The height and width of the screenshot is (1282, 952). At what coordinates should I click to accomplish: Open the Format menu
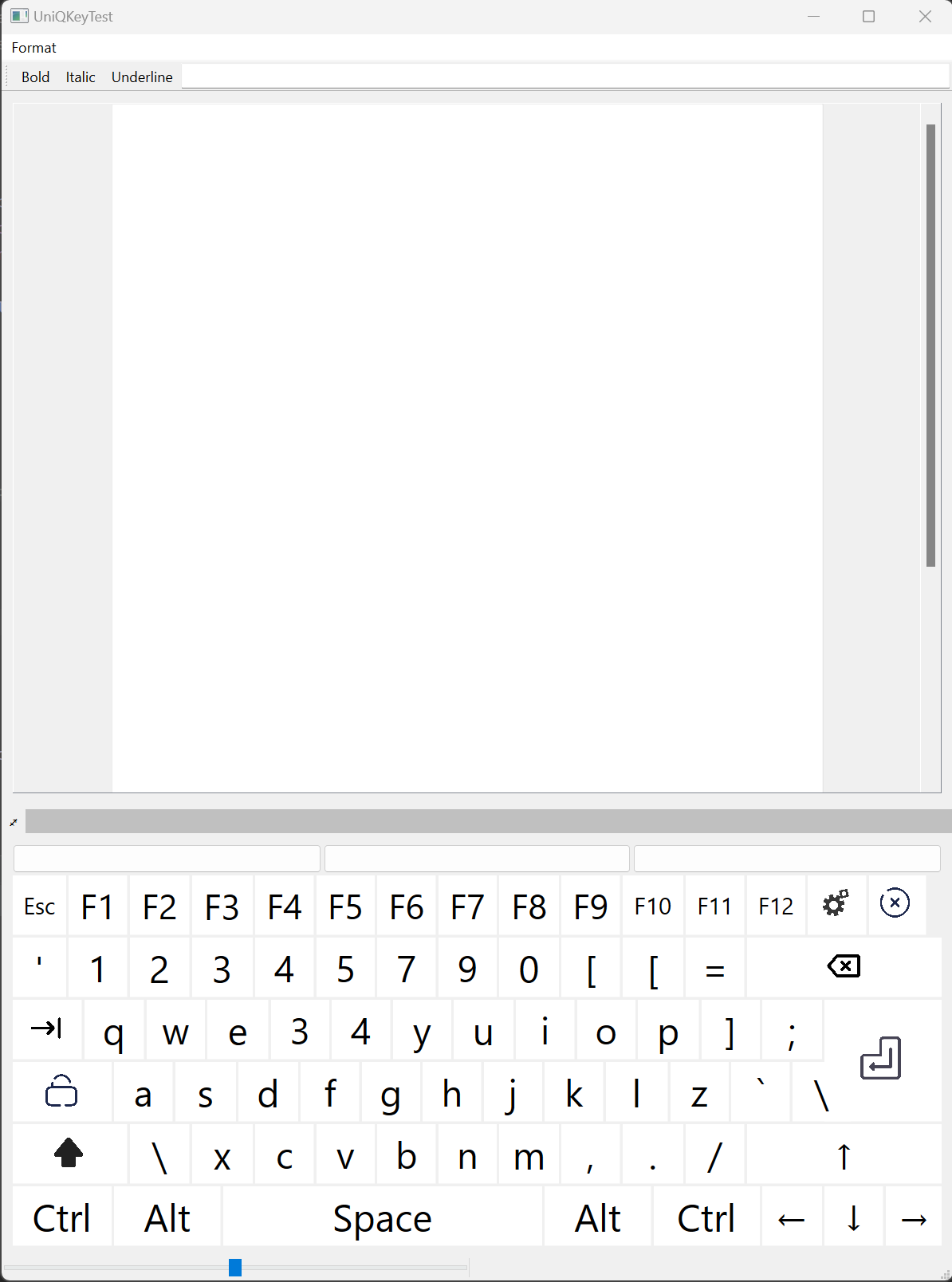click(x=34, y=48)
